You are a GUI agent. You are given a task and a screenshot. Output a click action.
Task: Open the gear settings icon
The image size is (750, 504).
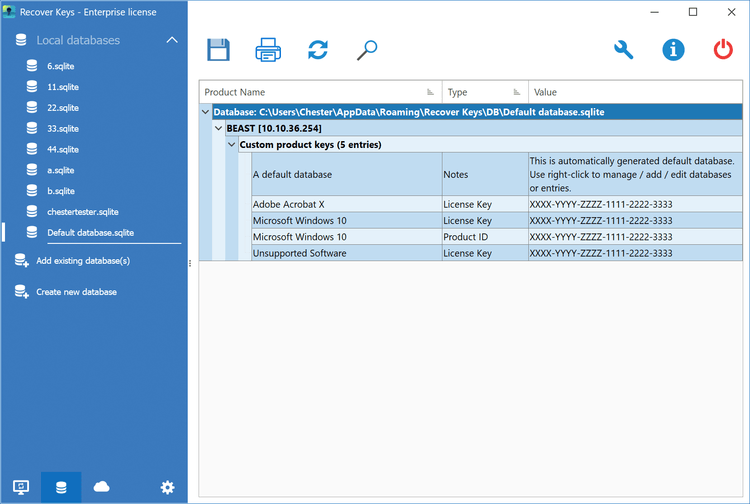(x=167, y=487)
